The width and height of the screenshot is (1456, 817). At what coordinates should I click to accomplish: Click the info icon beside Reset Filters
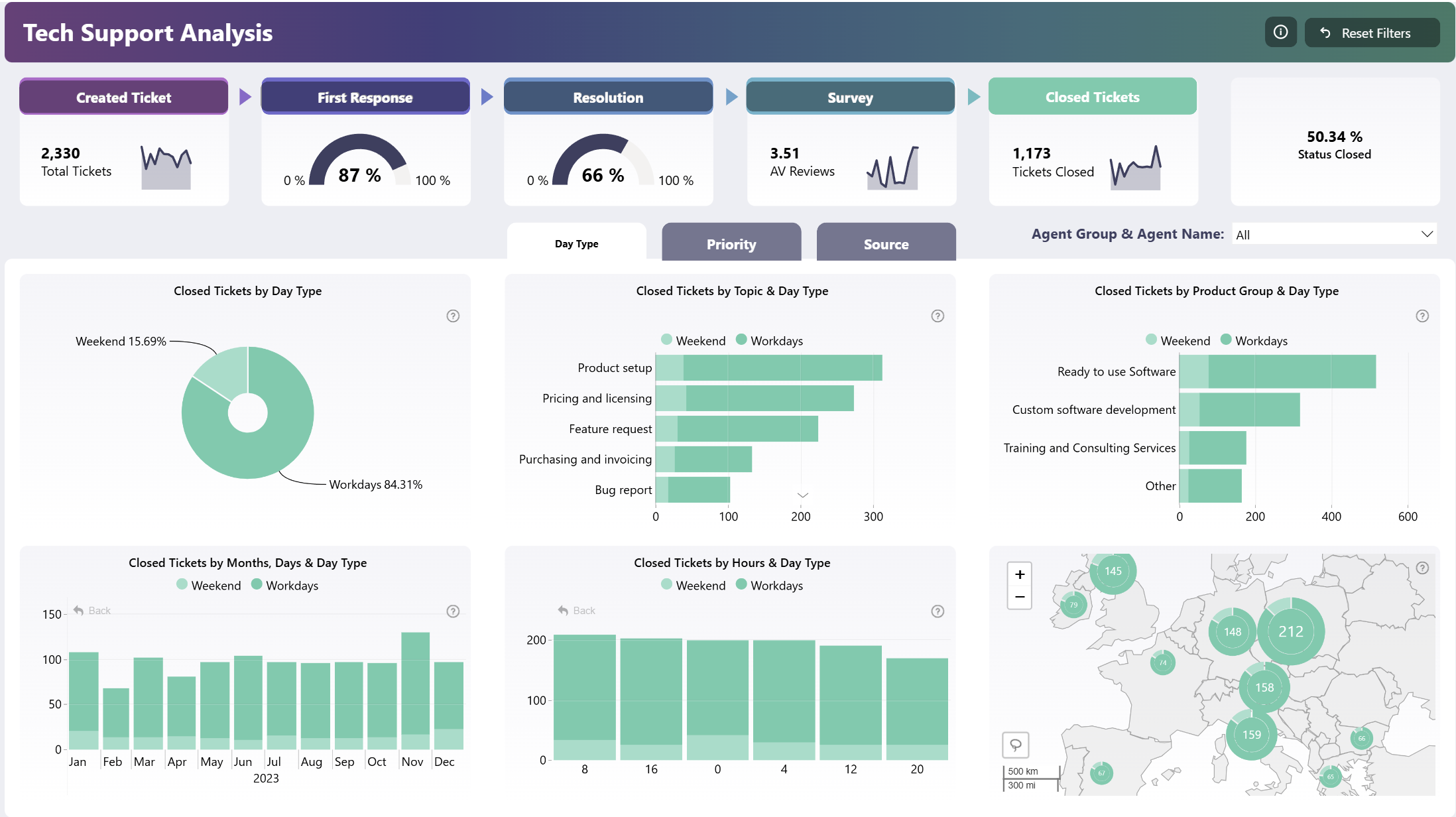click(x=1280, y=32)
